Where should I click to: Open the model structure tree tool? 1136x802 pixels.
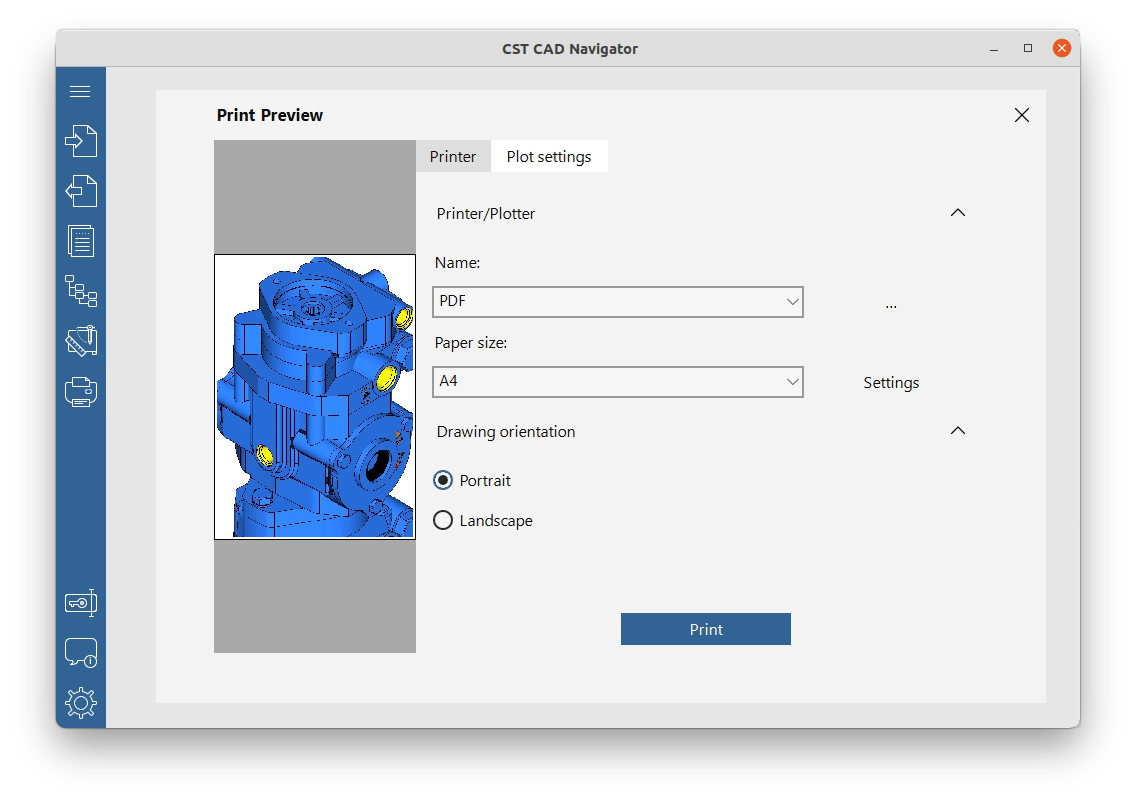pyautogui.click(x=80, y=291)
